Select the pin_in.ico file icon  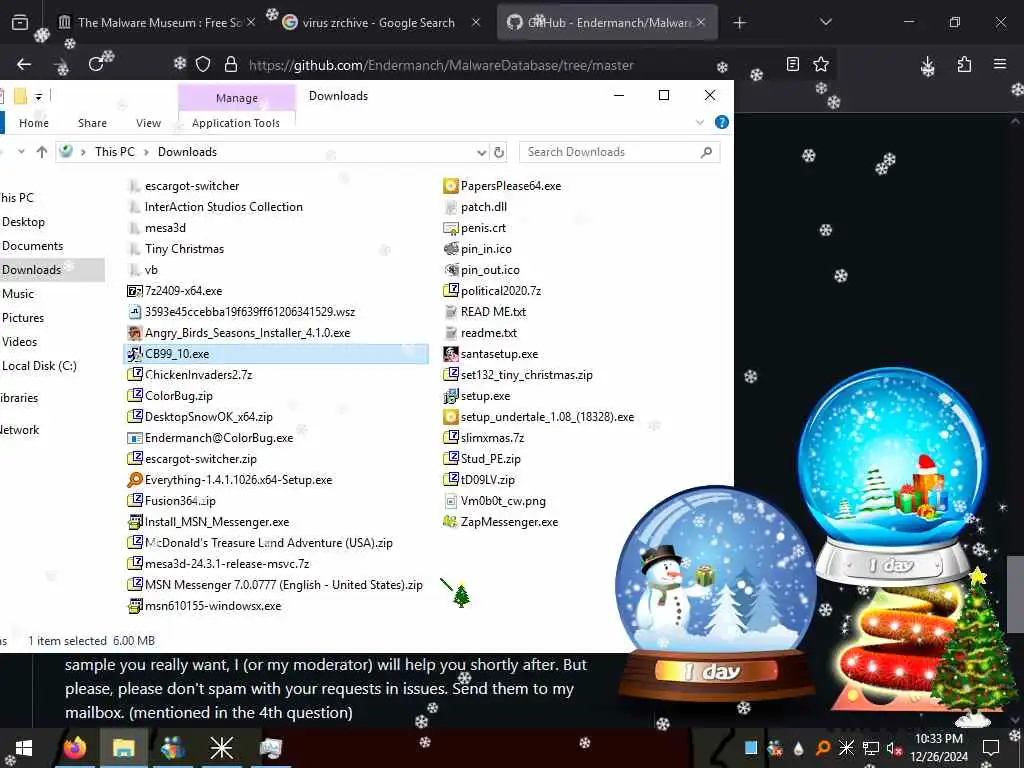click(451, 249)
